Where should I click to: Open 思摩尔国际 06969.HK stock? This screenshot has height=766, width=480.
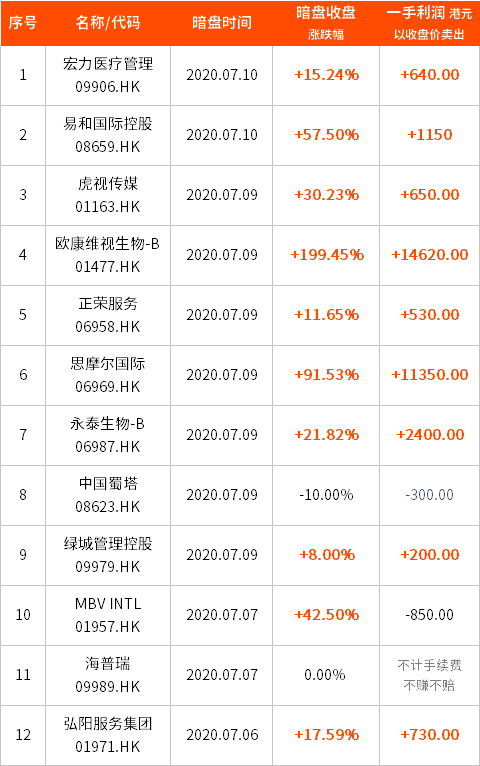point(108,375)
